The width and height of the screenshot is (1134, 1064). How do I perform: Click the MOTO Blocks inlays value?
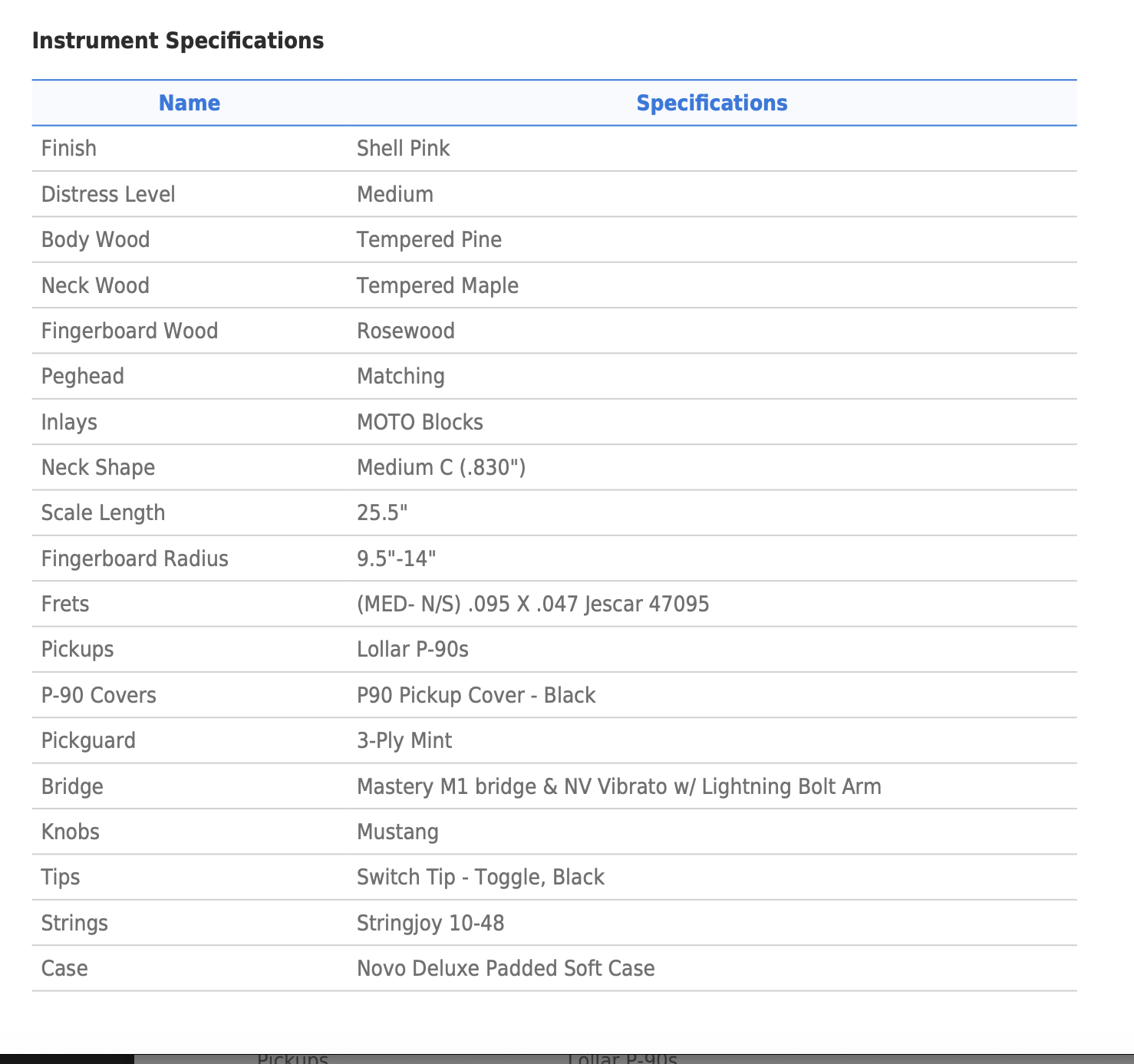pyautogui.click(x=420, y=422)
